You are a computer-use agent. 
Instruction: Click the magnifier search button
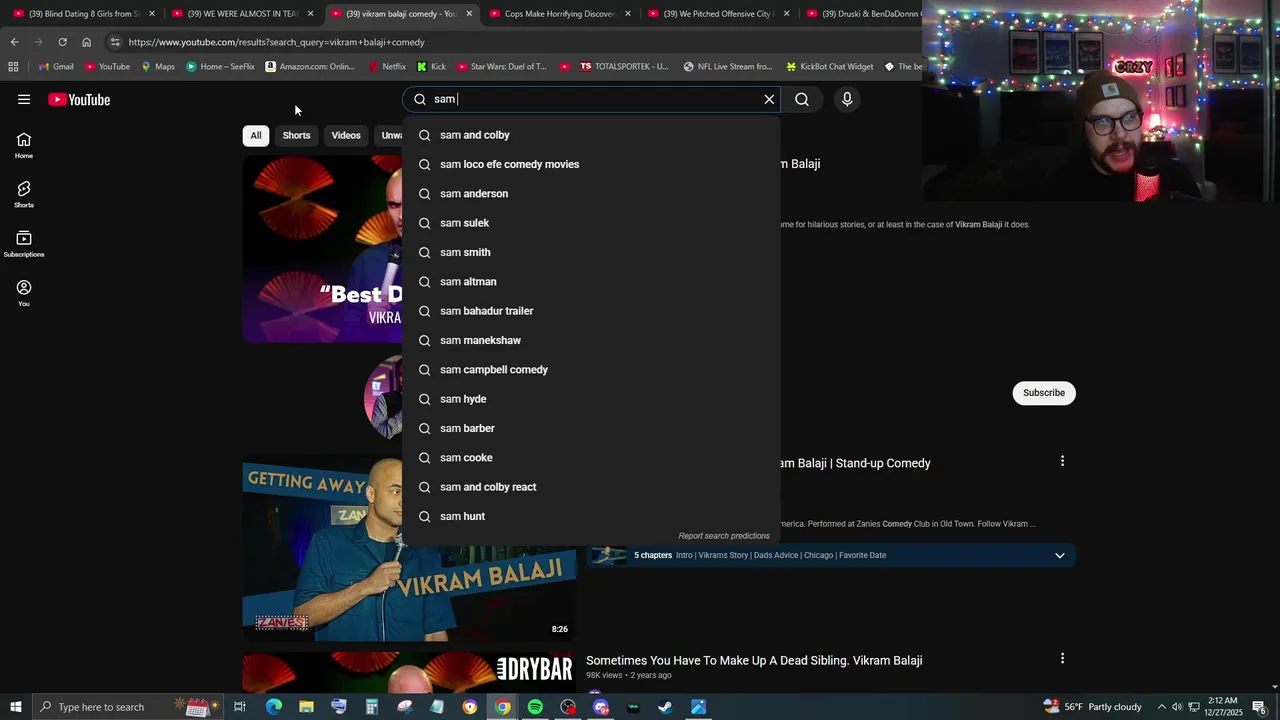click(802, 99)
